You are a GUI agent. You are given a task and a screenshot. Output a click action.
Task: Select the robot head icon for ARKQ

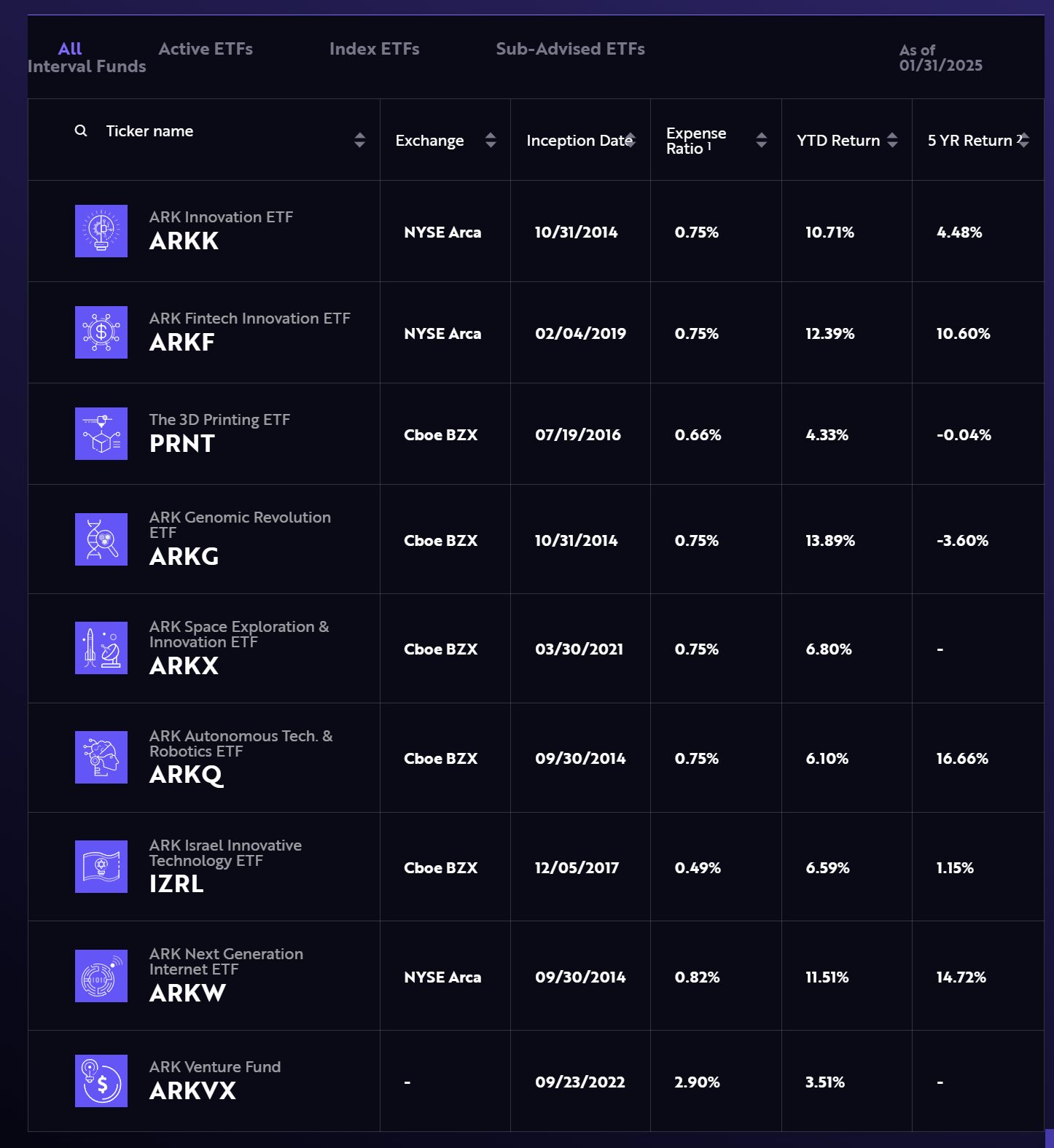[101, 757]
